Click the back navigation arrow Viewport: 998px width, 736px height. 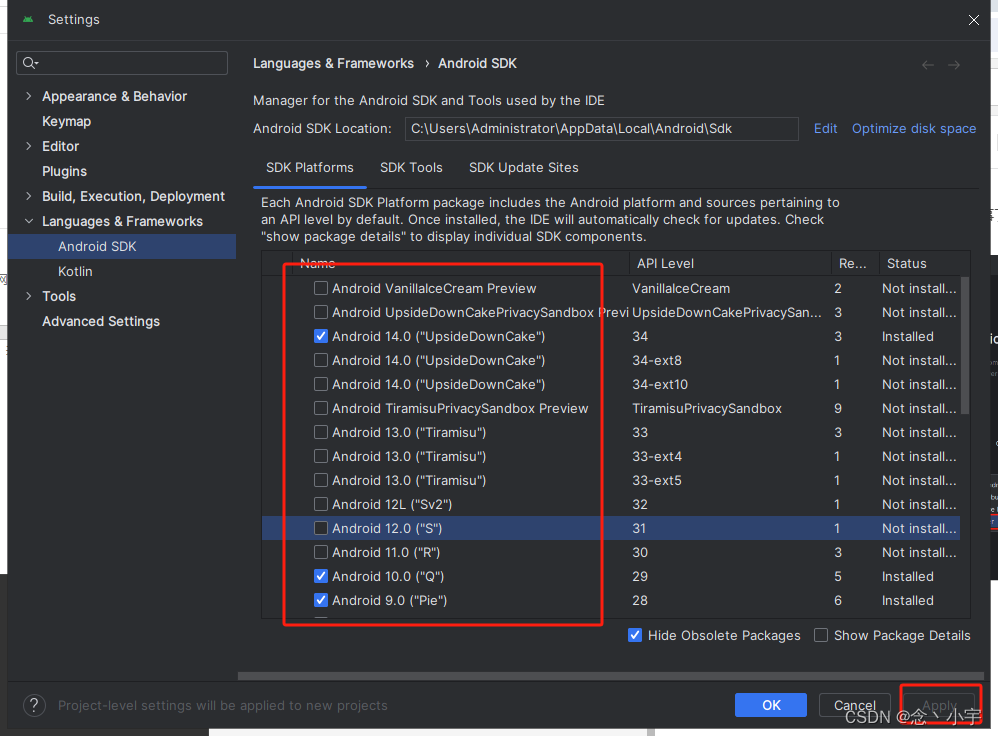click(928, 65)
